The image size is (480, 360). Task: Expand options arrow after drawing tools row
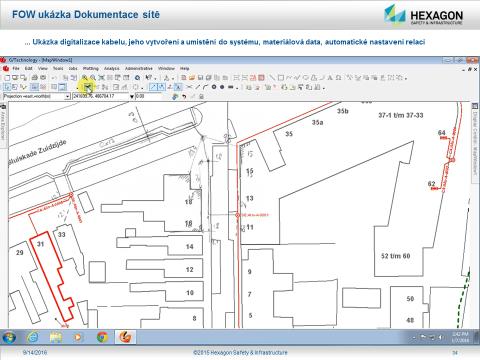[x=406, y=79]
